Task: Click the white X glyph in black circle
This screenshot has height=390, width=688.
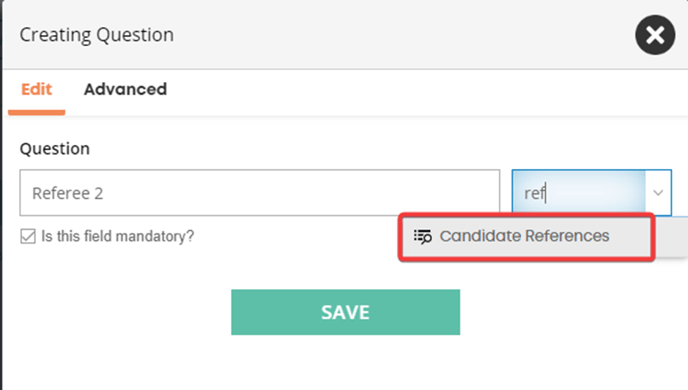Action: click(x=655, y=35)
